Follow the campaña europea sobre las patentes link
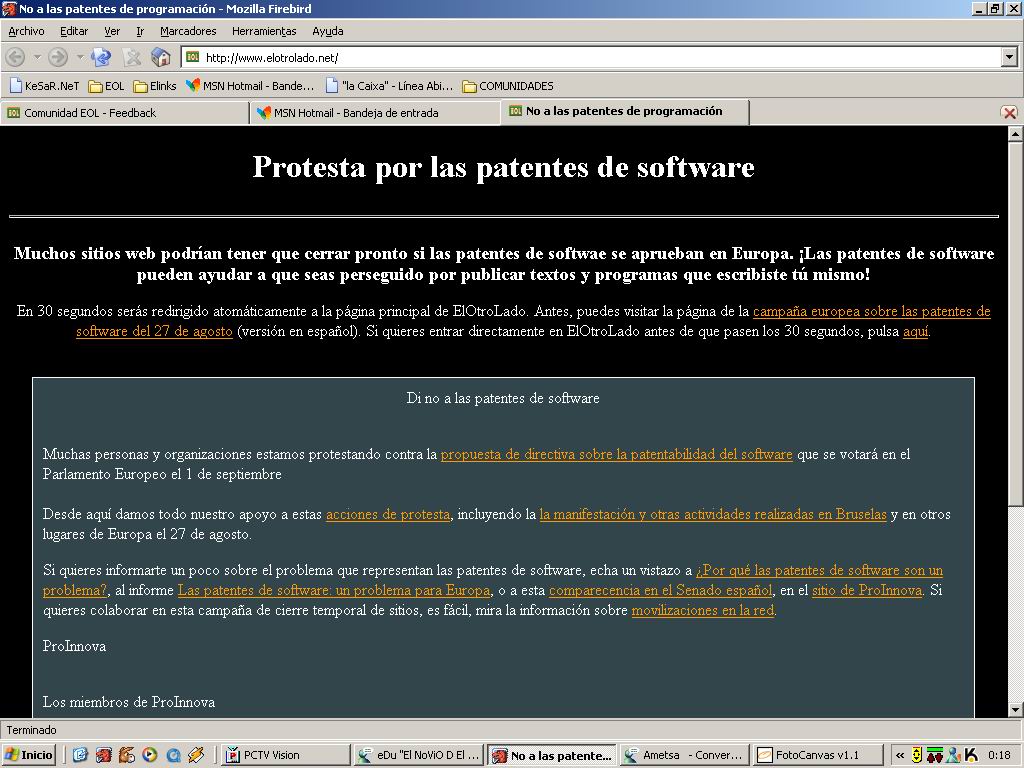Image resolution: width=1024 pixels, height=768 pixels. 871,312
